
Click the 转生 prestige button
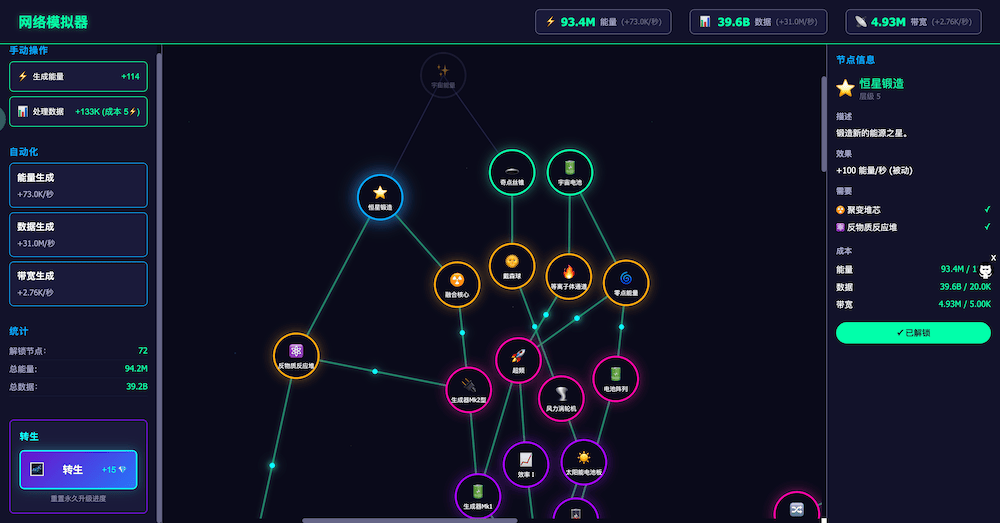pyautogui.click(x=78, y=469)
